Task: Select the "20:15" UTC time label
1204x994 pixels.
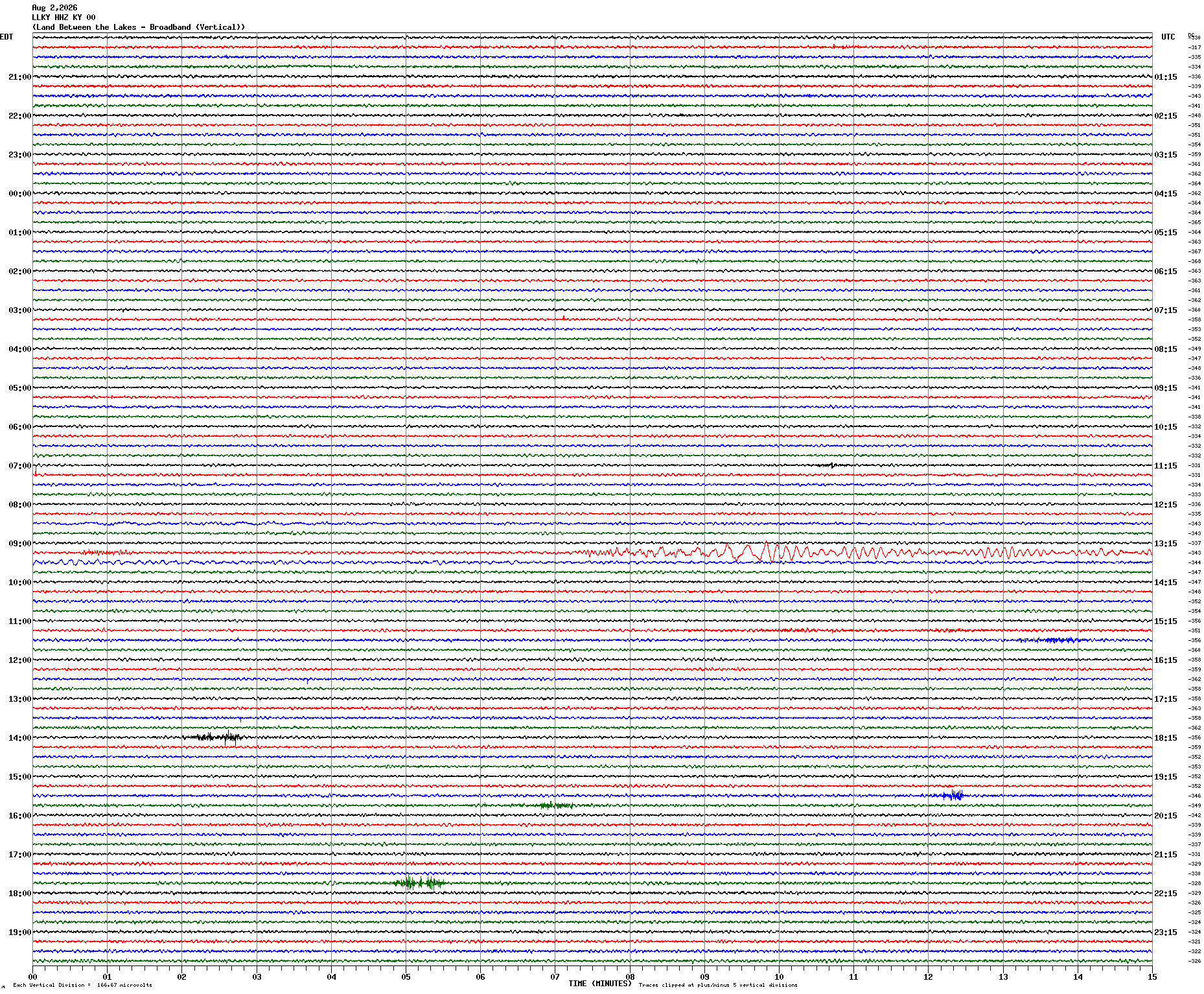Action: click(1166, 816)
